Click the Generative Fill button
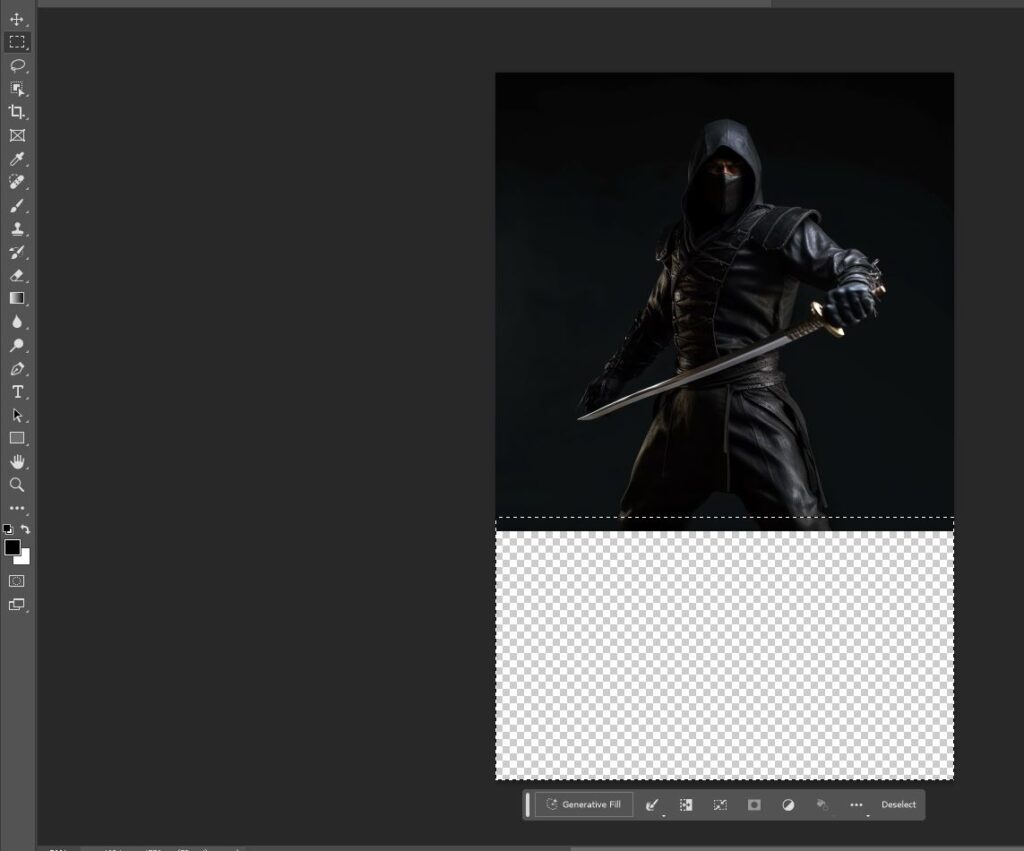Screen dimensions: 1024x851 coord(584,805)
